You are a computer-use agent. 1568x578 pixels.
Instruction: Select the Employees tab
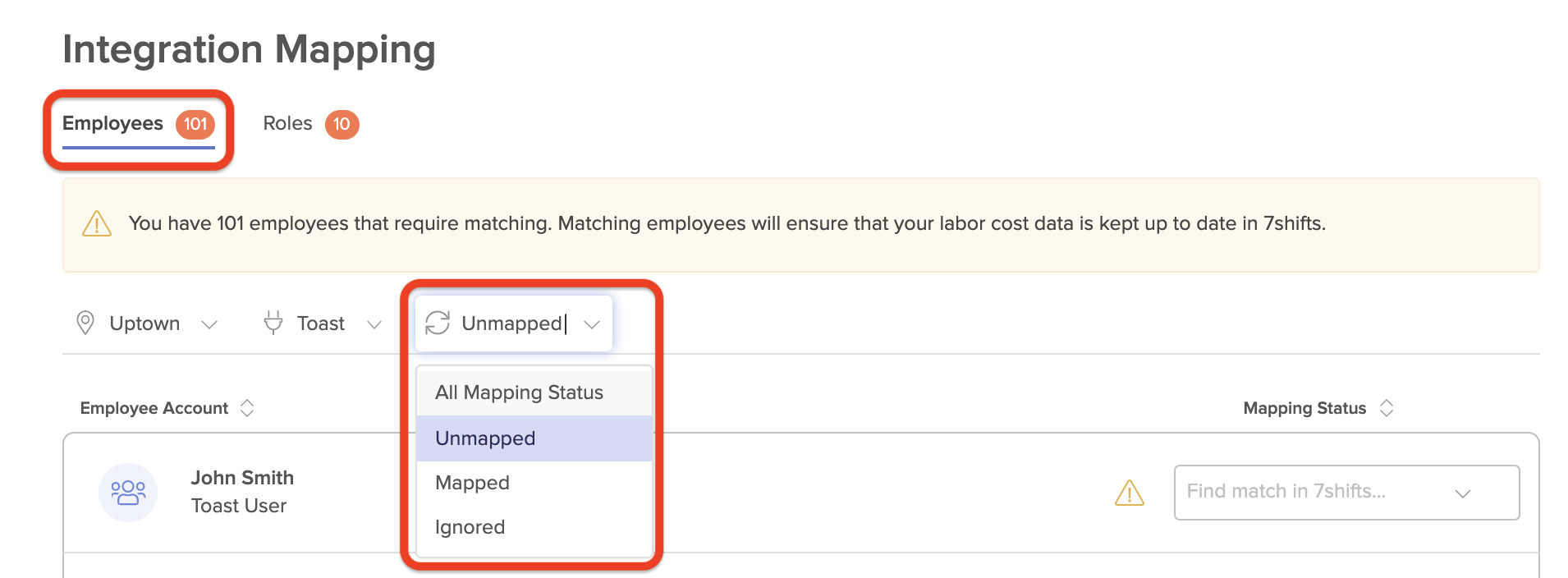coord(112,123)
